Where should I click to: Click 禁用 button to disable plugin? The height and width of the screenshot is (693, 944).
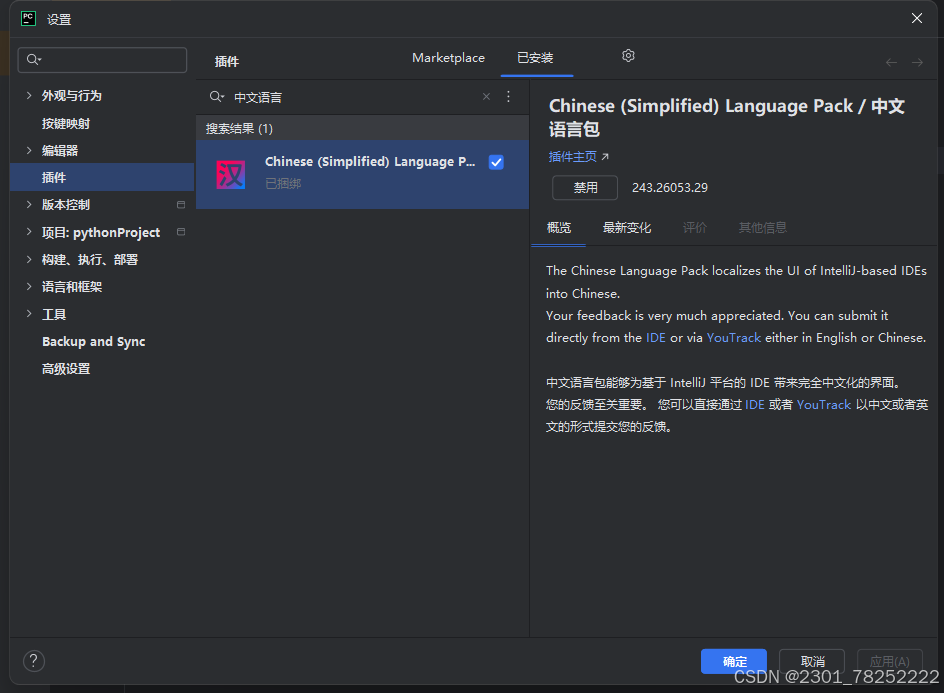pos(585,187)
